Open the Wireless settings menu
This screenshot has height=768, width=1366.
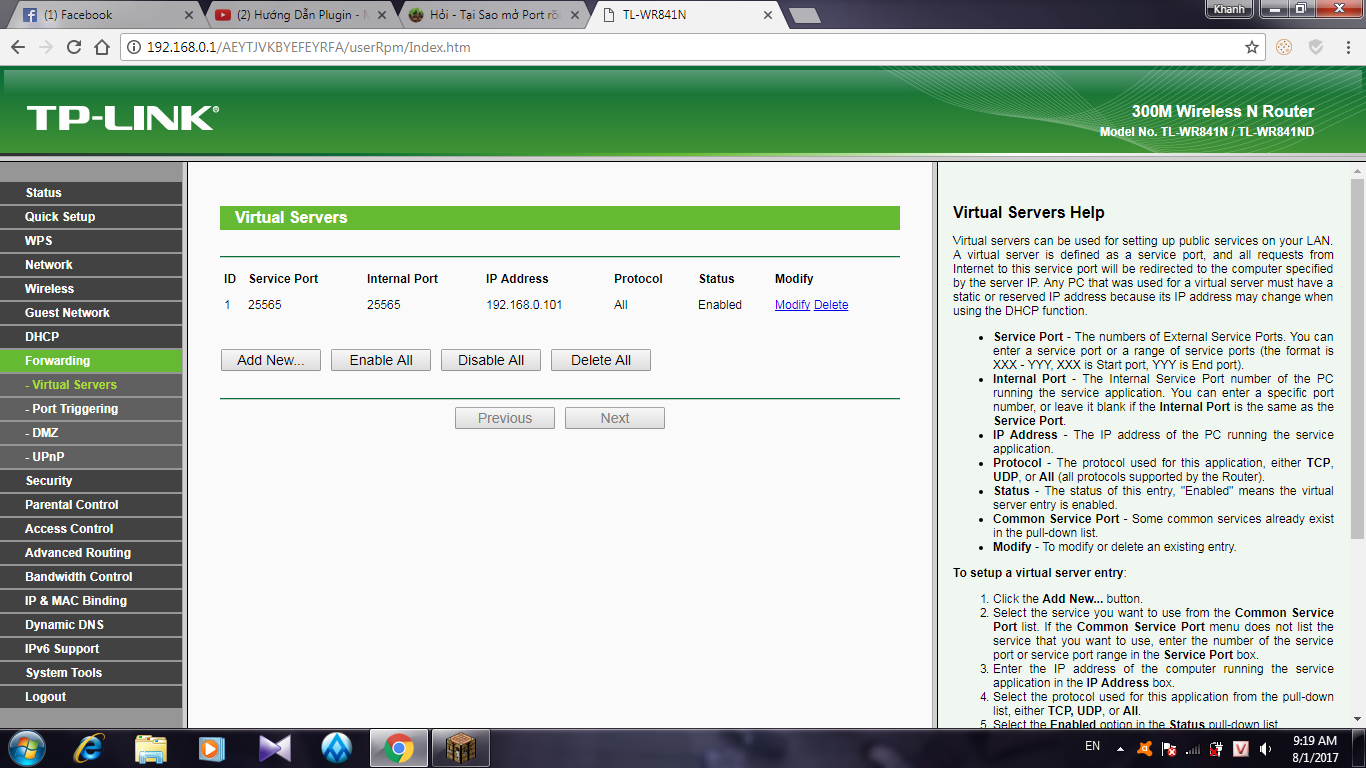pyautogui.click(x=91, y=289)
